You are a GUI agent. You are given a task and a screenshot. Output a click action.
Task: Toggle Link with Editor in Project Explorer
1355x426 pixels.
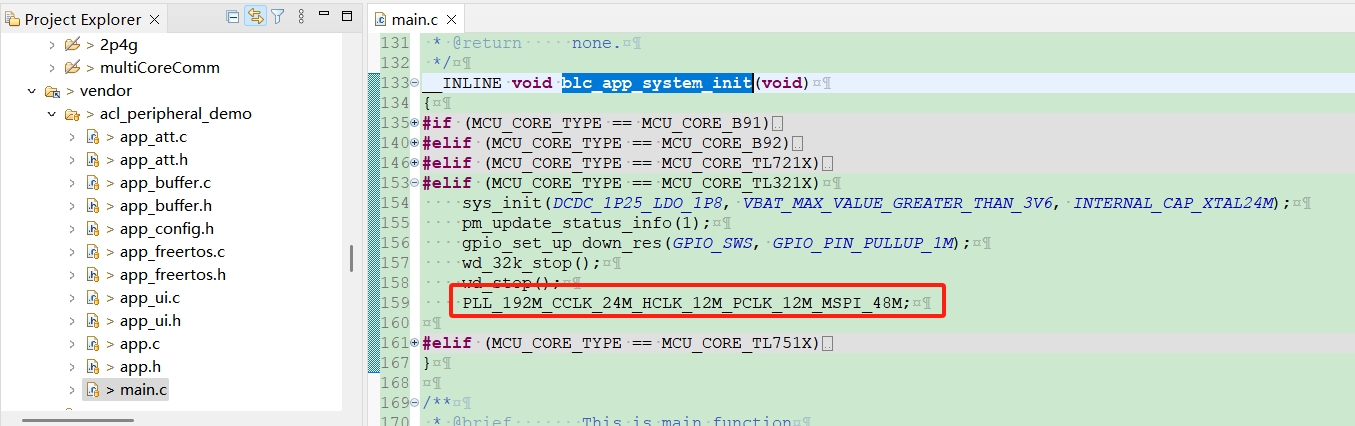tap(255, 16)
